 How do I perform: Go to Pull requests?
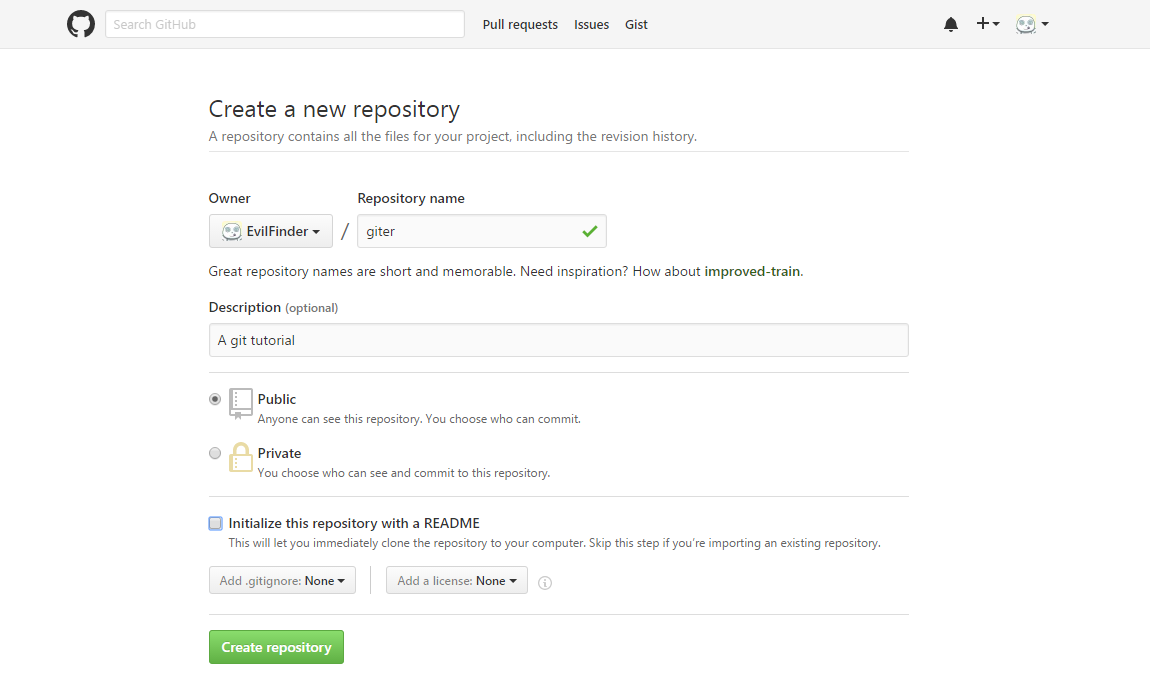click(x=520, y=24)
